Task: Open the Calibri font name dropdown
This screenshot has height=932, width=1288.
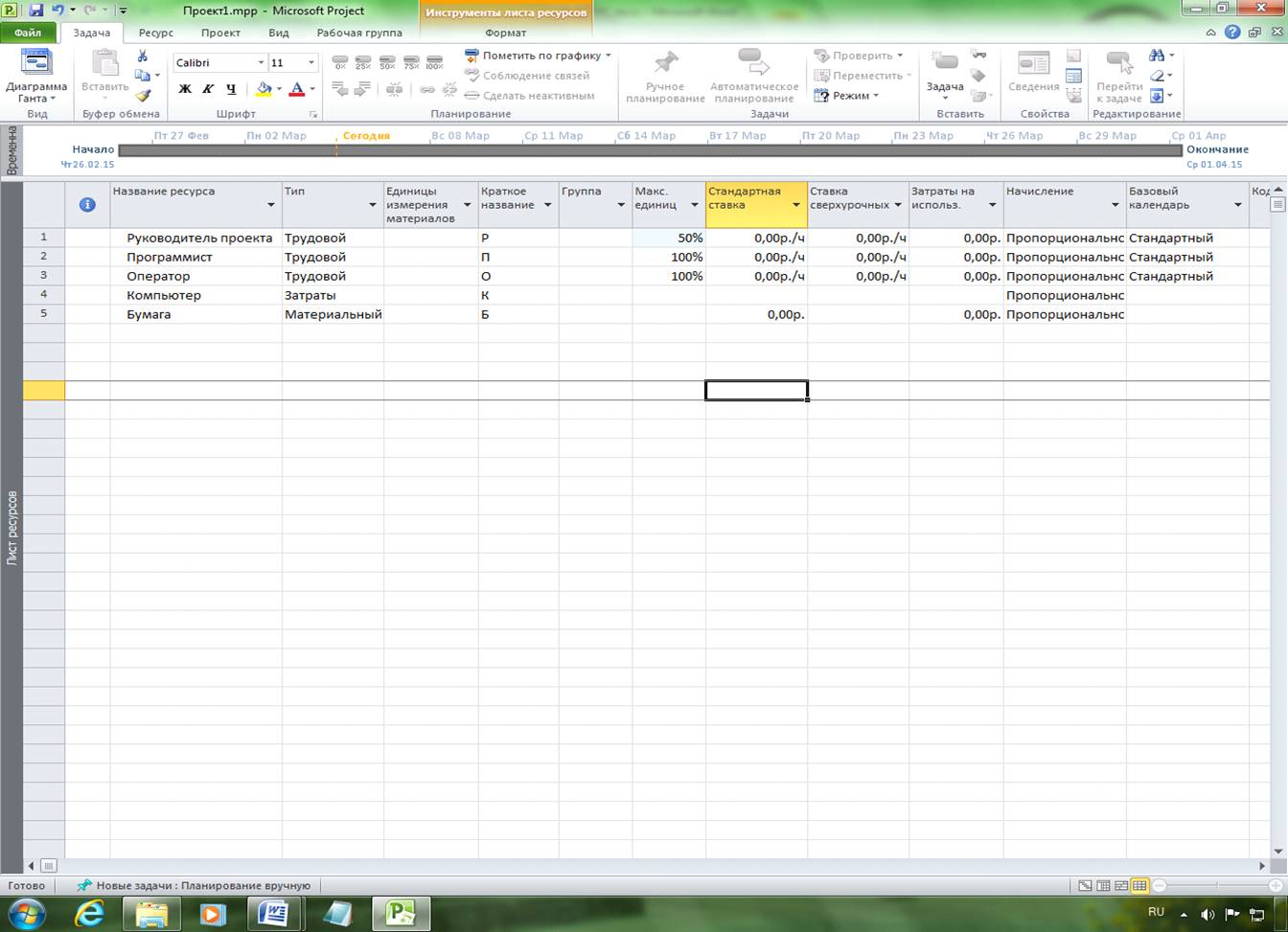Action: (x=261, y=63)
